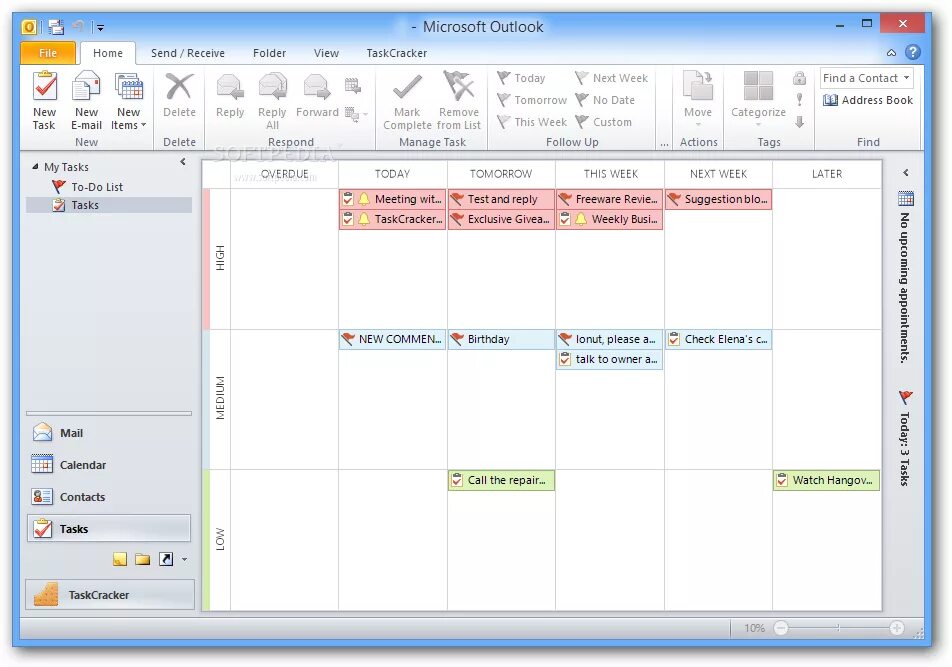
Task: Switch to the Home tab
Action: (107, 53)
